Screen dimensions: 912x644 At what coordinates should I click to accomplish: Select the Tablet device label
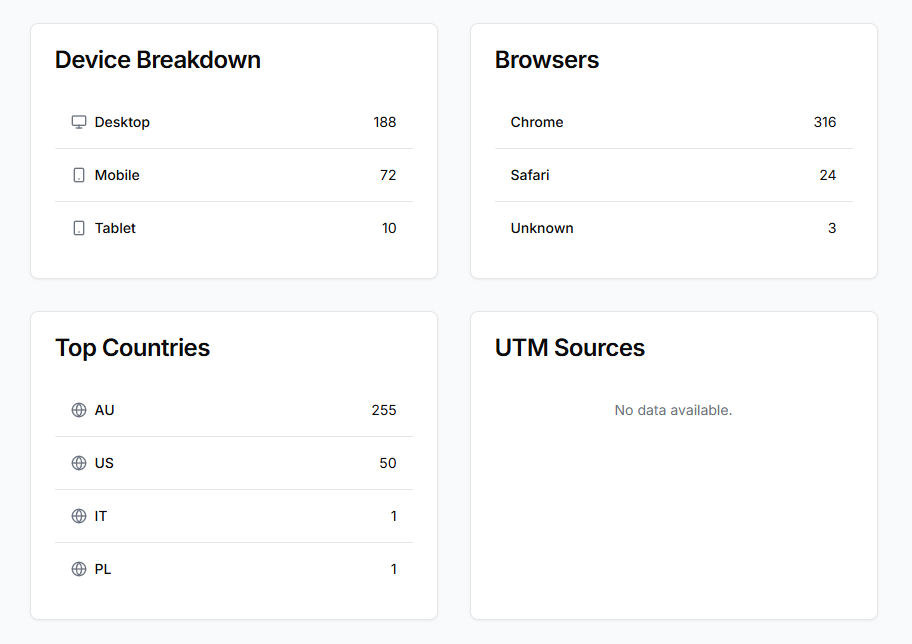(115, 228)
